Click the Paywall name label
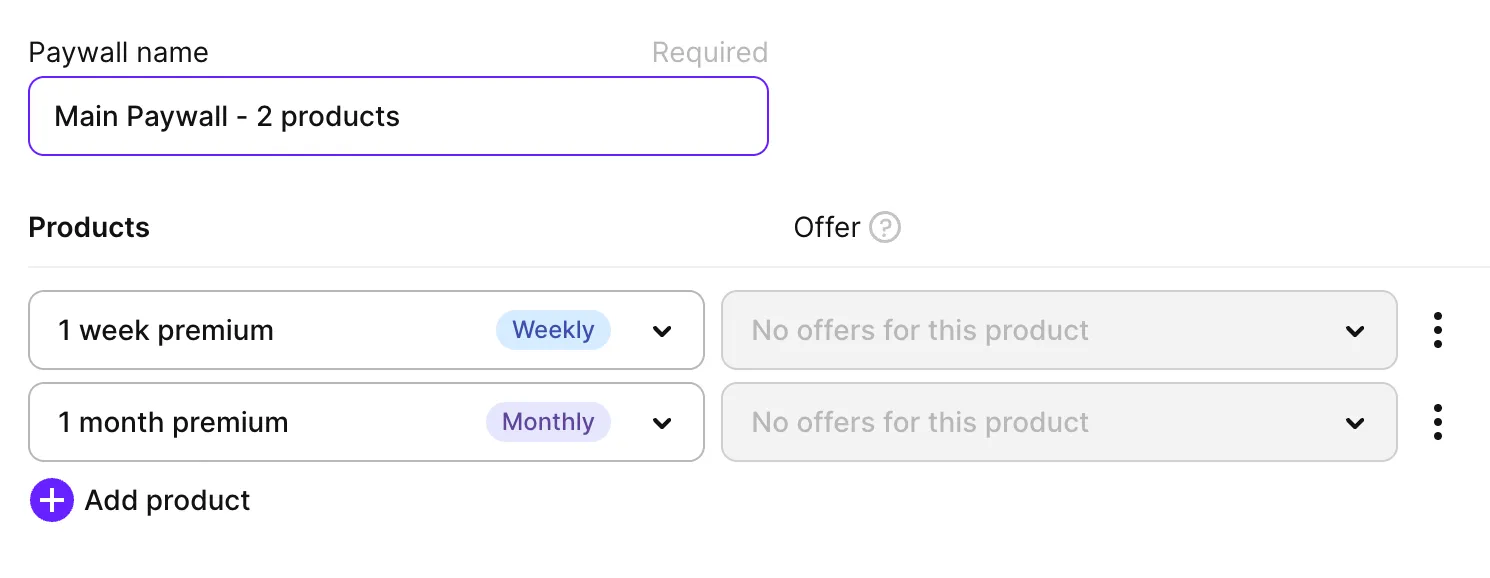Viewport: 1490px width, 578px height. [118, 53]
